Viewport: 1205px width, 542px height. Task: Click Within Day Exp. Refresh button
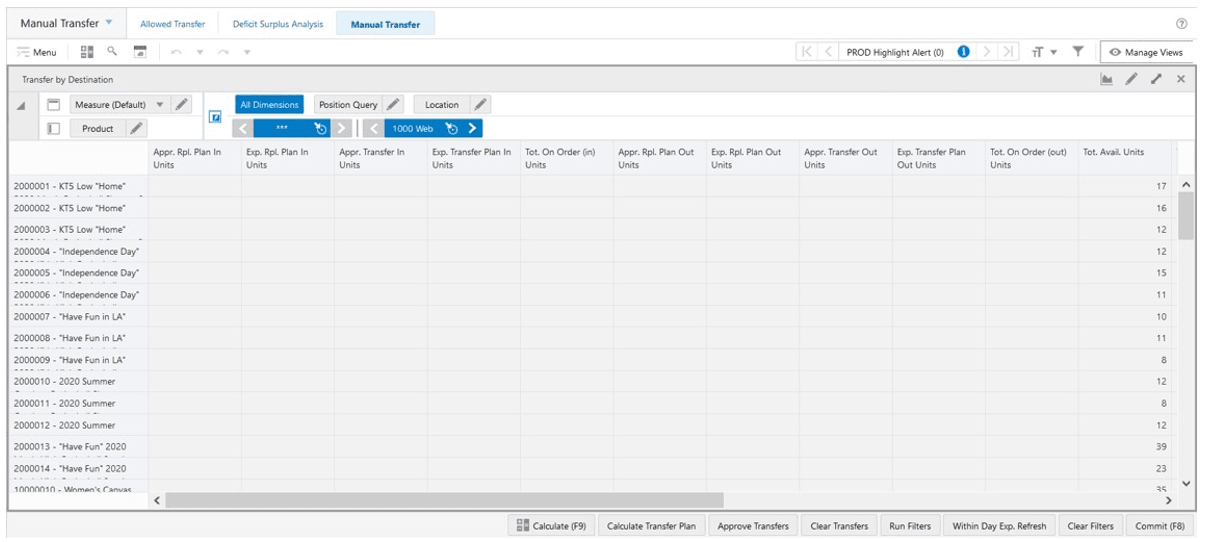[1000, 526]
